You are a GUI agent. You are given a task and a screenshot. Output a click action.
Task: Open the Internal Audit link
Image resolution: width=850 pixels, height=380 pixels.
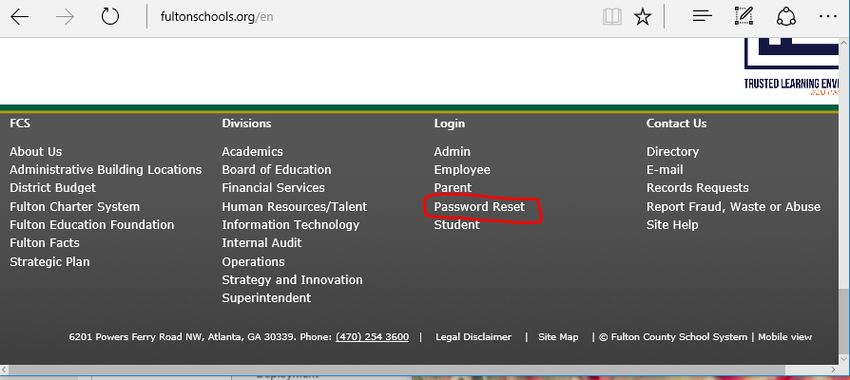tap(262, 243)
